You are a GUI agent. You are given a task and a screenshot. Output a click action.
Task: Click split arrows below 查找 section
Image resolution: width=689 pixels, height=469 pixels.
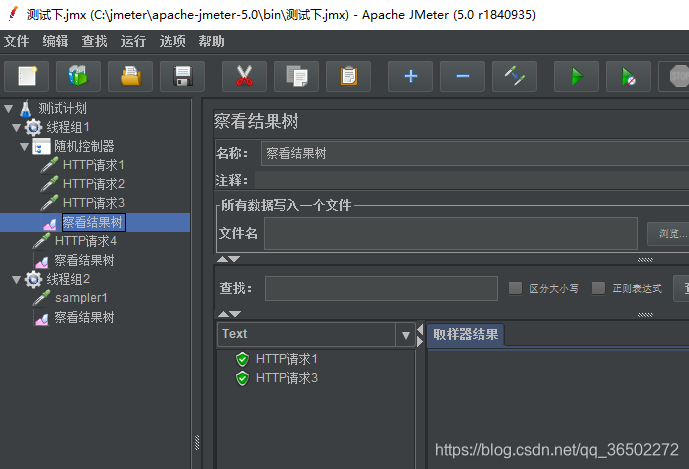click(229, 314)
